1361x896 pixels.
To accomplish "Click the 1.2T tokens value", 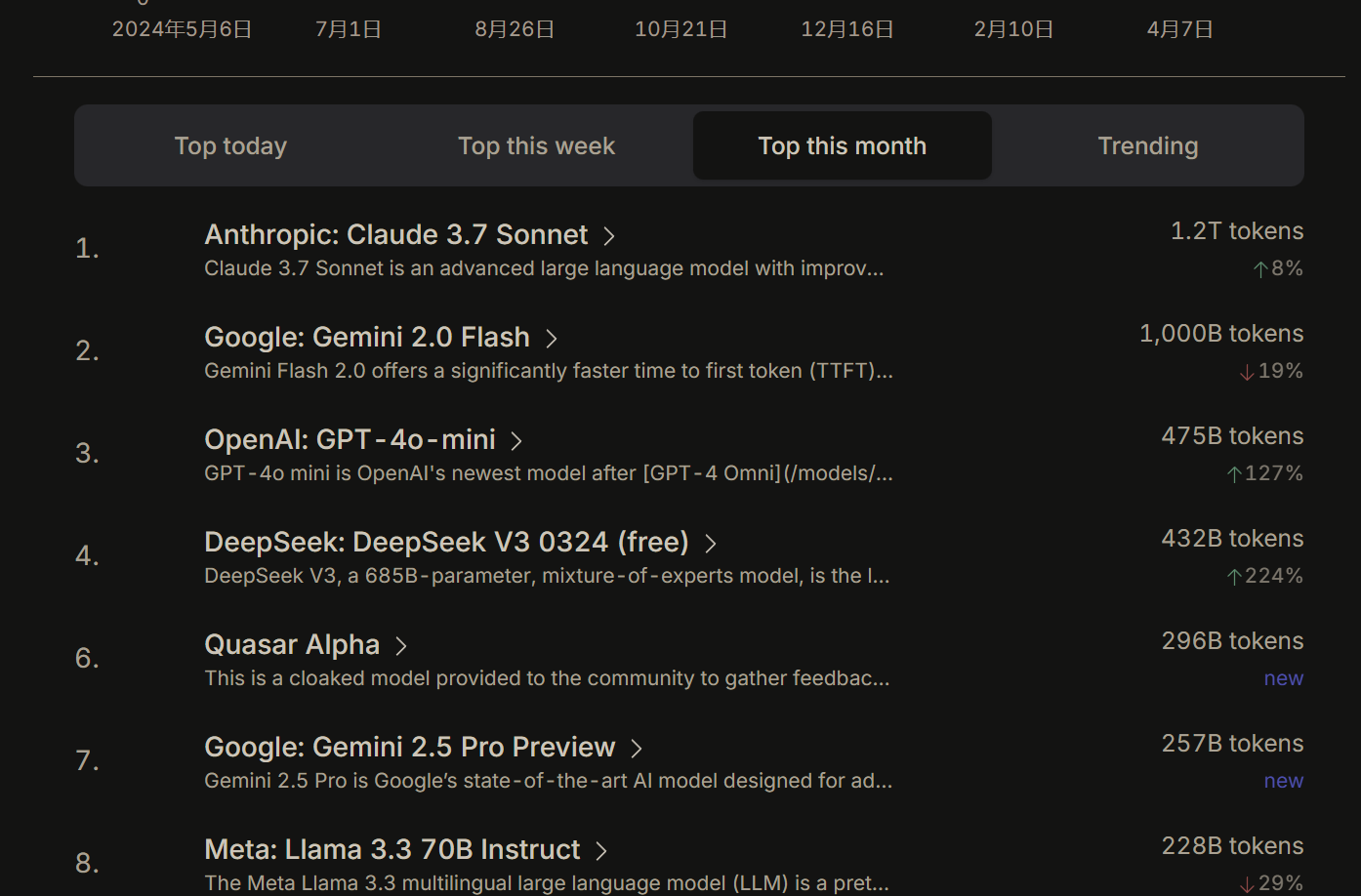I will pos(1237,231).
